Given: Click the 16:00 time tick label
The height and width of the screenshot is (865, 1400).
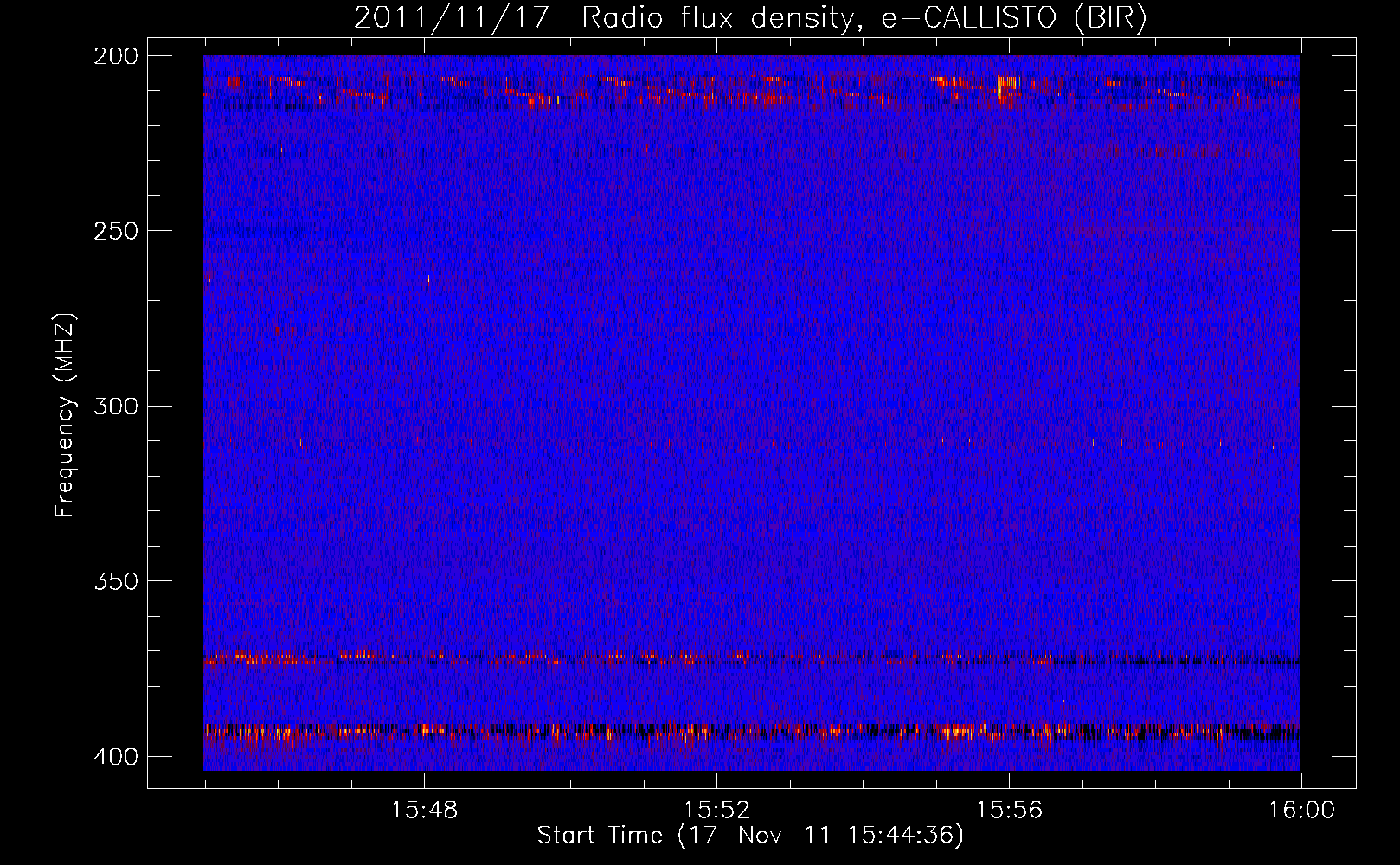Looking at the screenshot, I should click(1301, 811).
